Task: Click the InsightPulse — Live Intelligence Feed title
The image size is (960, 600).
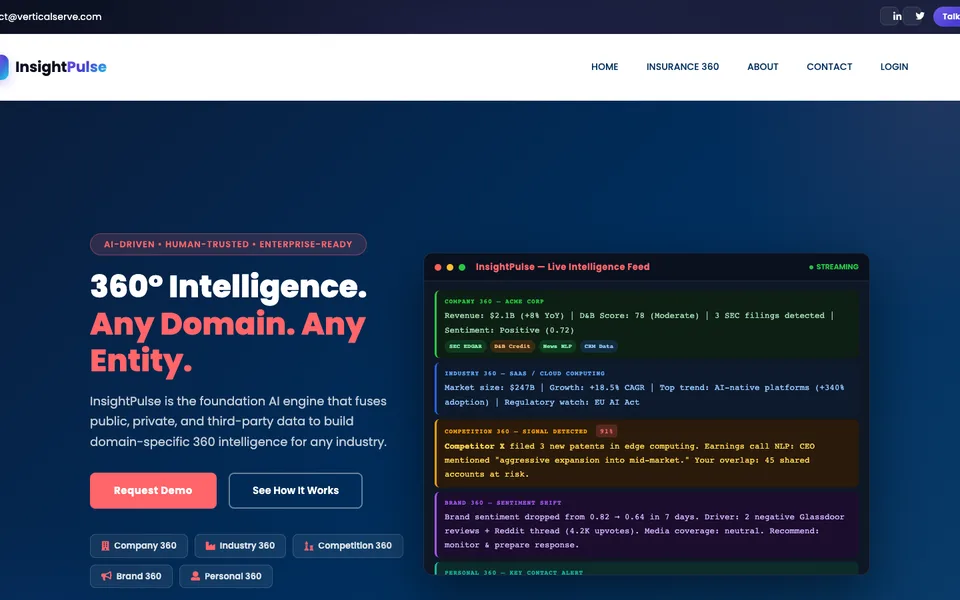Action: [562, 267]
